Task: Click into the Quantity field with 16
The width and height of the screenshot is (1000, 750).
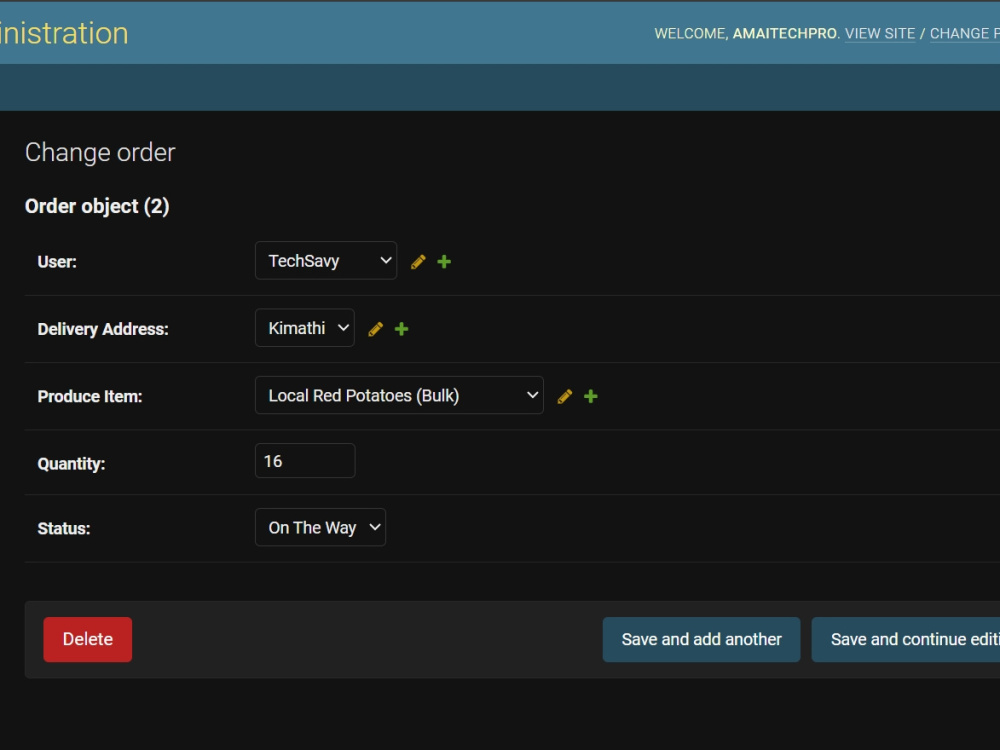Action: (x=305, y=461)
